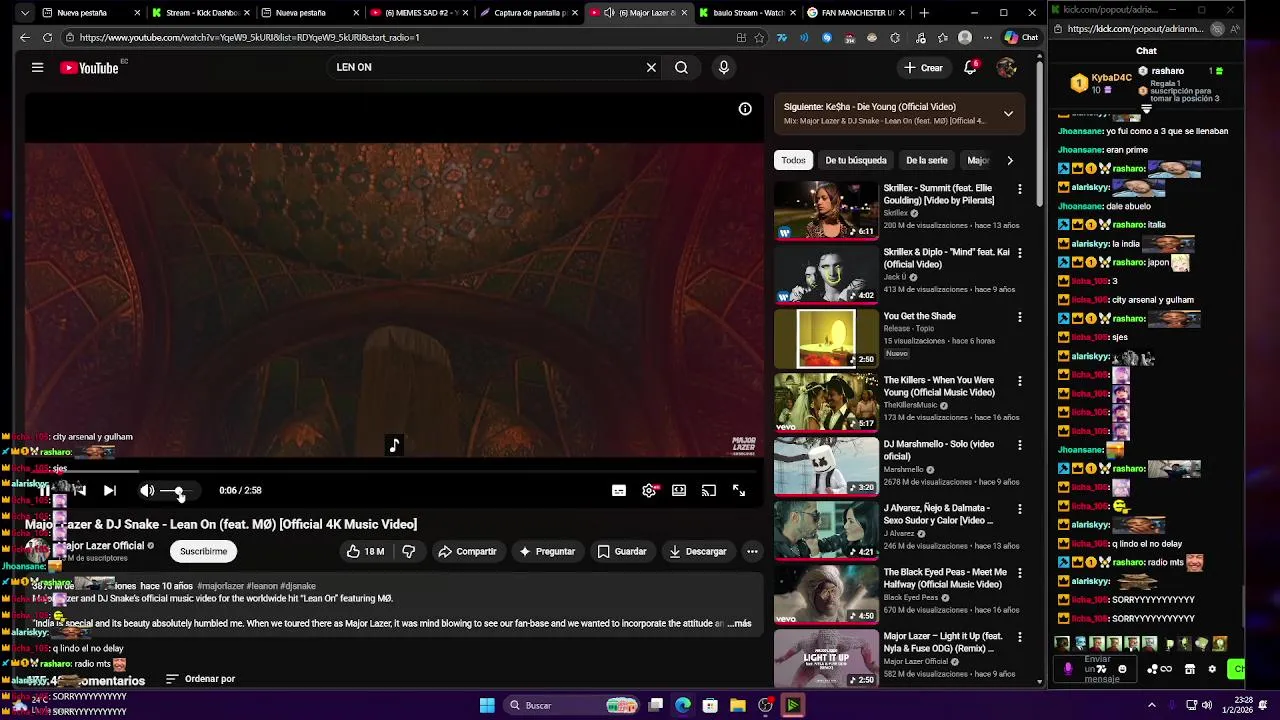The image size is (1280, 720).
Task: Reload the YouTube page
Action: pyautogui.click(x=47, y=37)
